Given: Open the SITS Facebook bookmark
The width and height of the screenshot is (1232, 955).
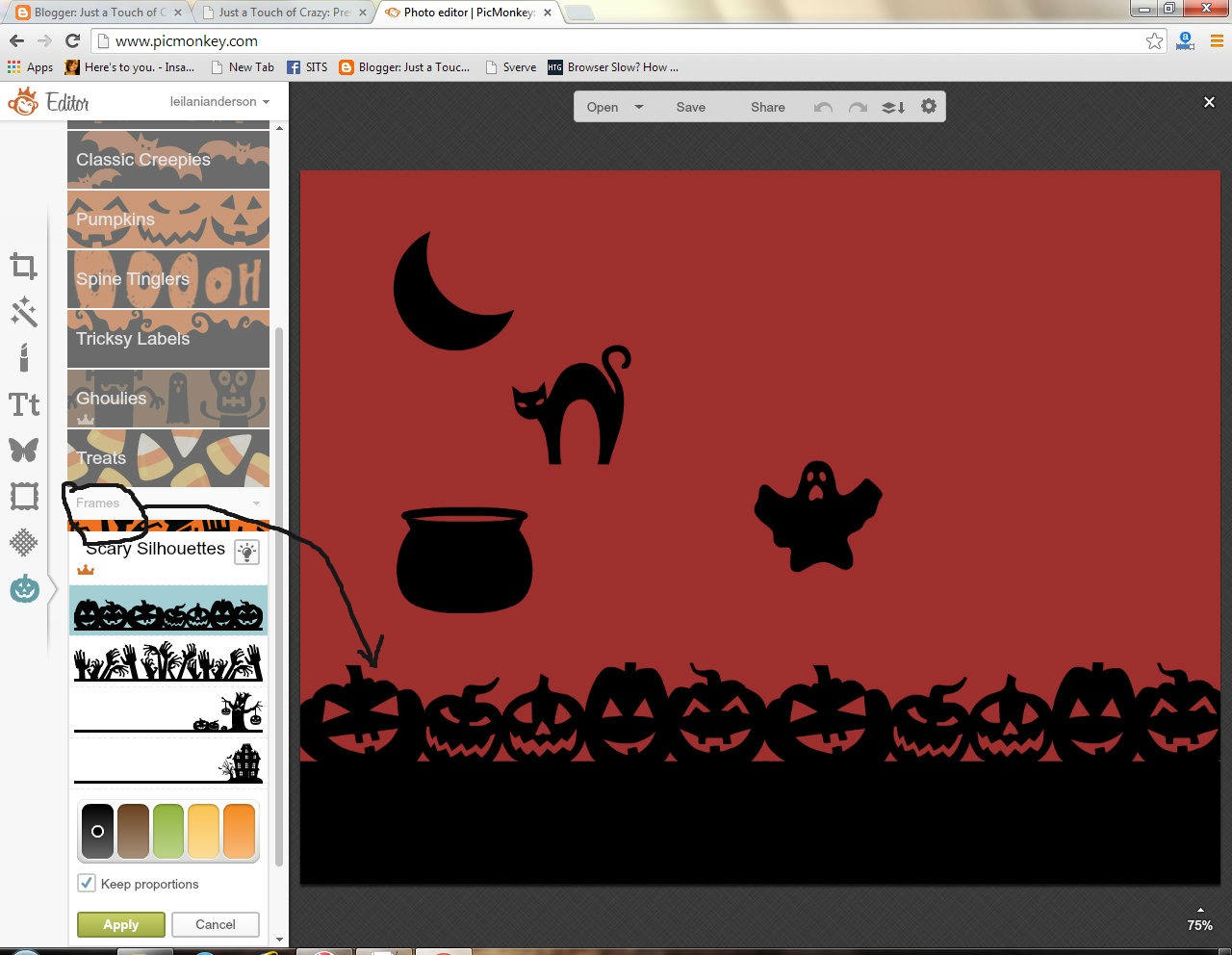Looking at the screenshot, I should (x=307, y=67).
